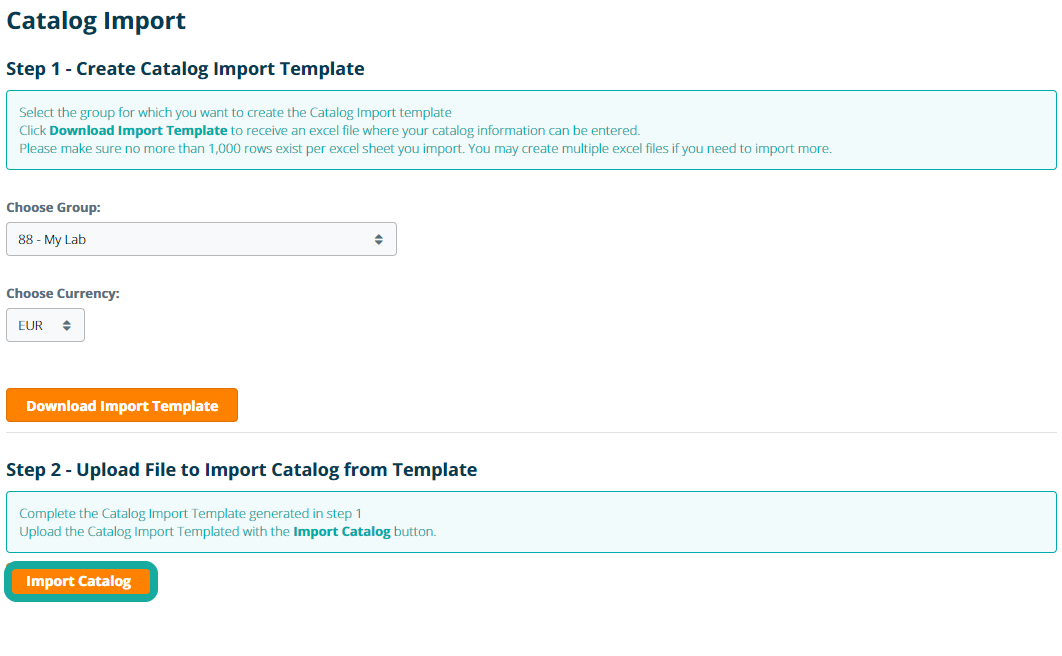Click the Choose Group label

pyautogui.click(x=53, y=207)
